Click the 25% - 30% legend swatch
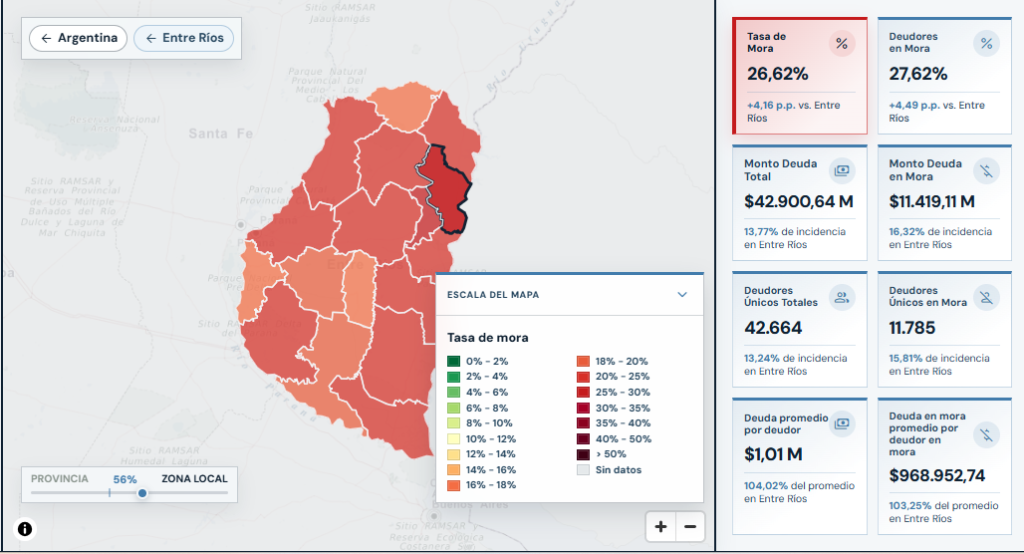1024x554 pixels. tap(583, 393)
